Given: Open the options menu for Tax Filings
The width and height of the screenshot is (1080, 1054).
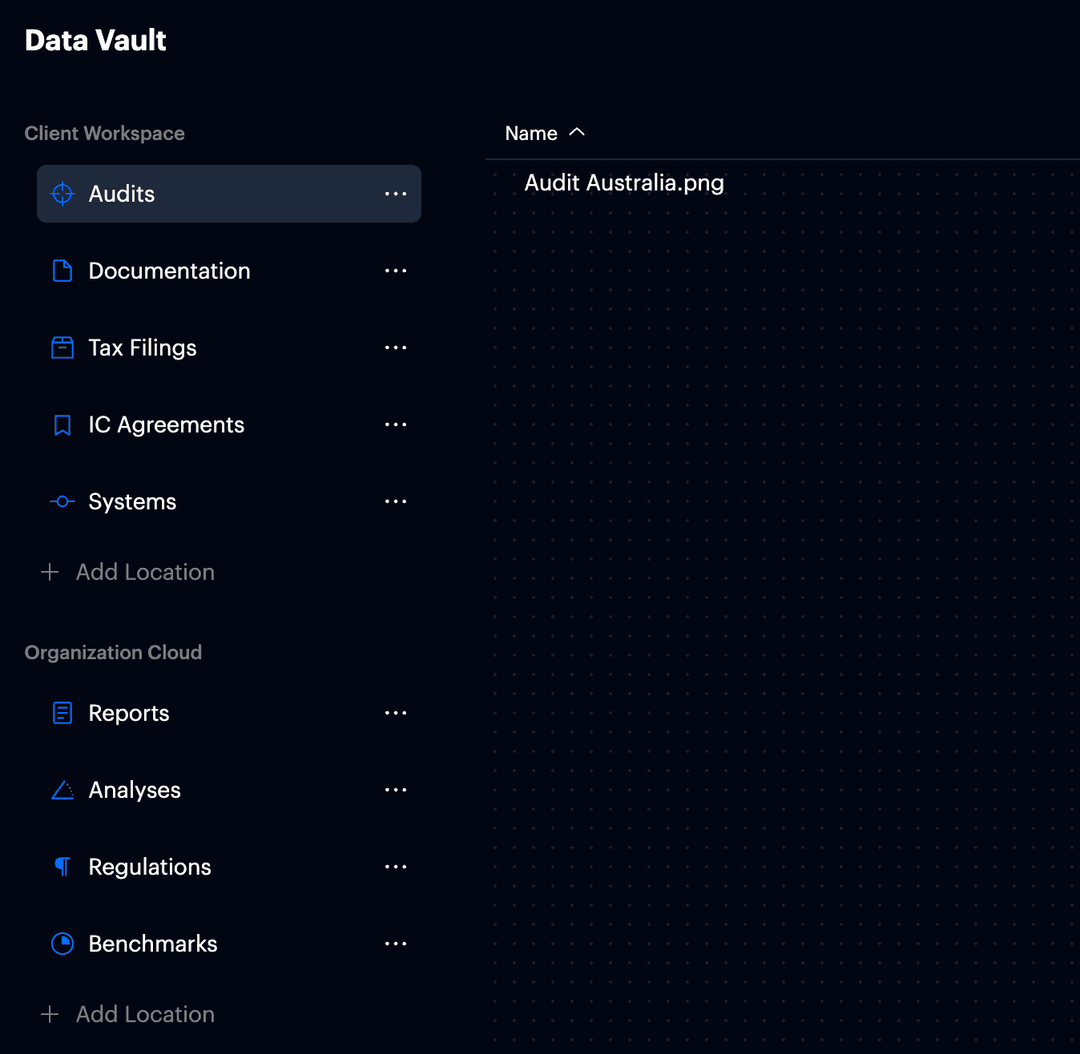Looking at the screenshot, I should (x=395, y=347).
